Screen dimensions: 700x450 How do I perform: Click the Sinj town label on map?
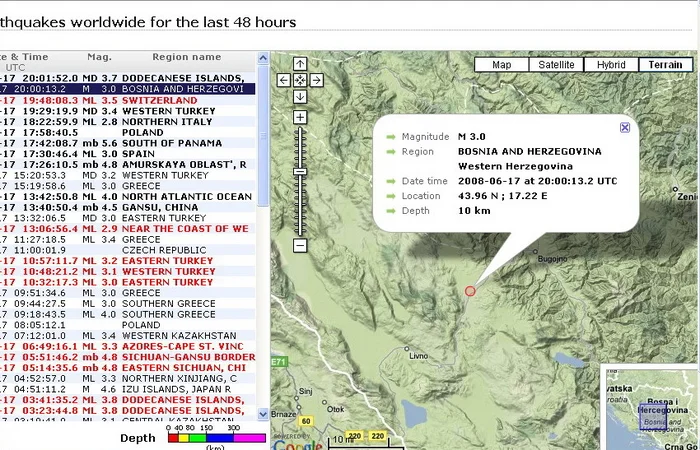click(305, 392)
